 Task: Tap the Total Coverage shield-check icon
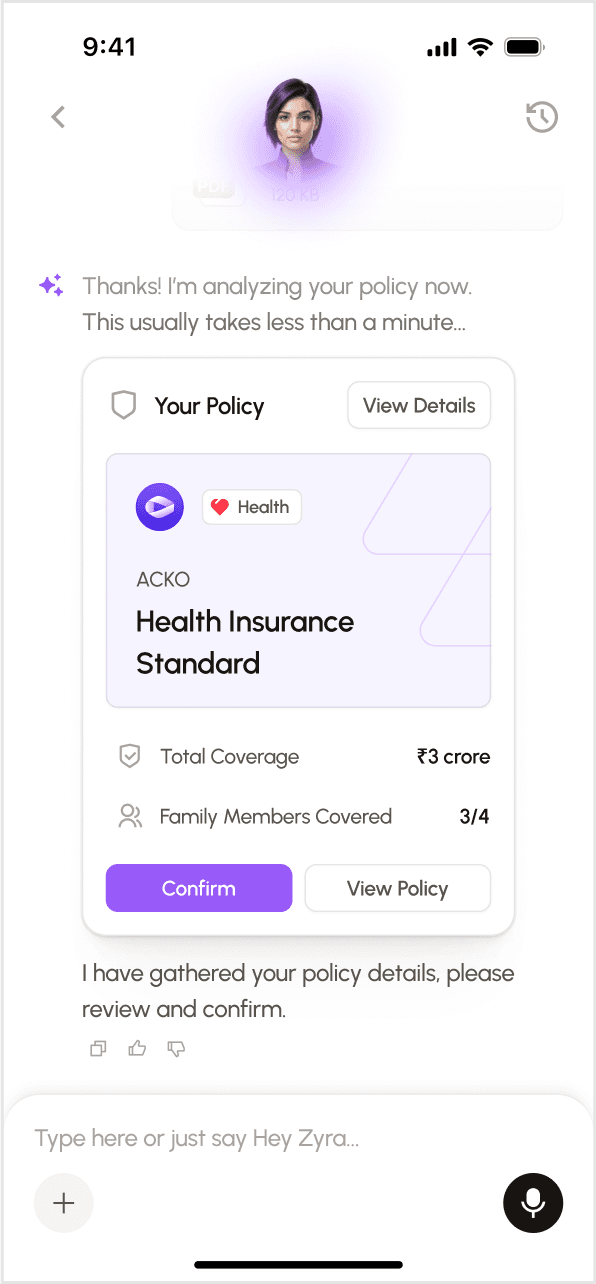(x=129, y=756)
